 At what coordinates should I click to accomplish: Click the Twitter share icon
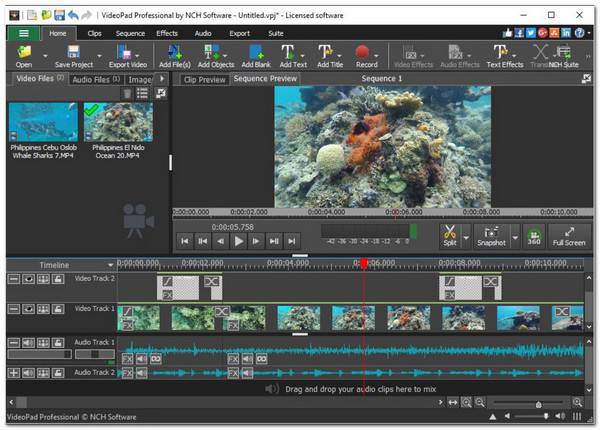pyautogui.click(x=531, y=33)
